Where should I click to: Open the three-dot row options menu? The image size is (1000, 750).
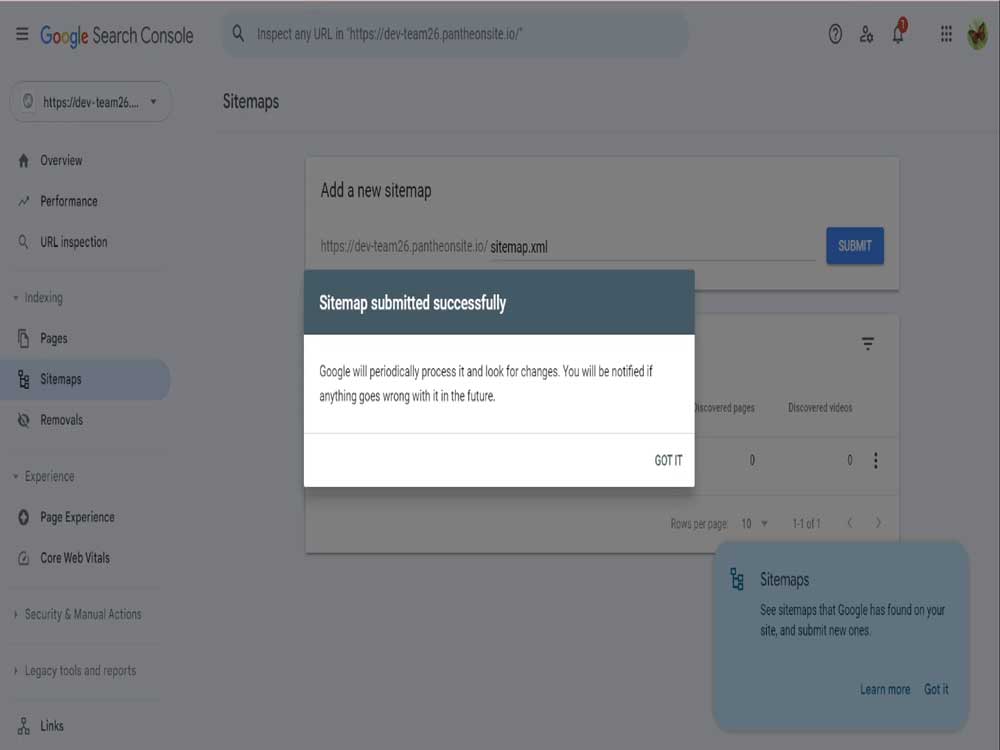tap(876, 460)
